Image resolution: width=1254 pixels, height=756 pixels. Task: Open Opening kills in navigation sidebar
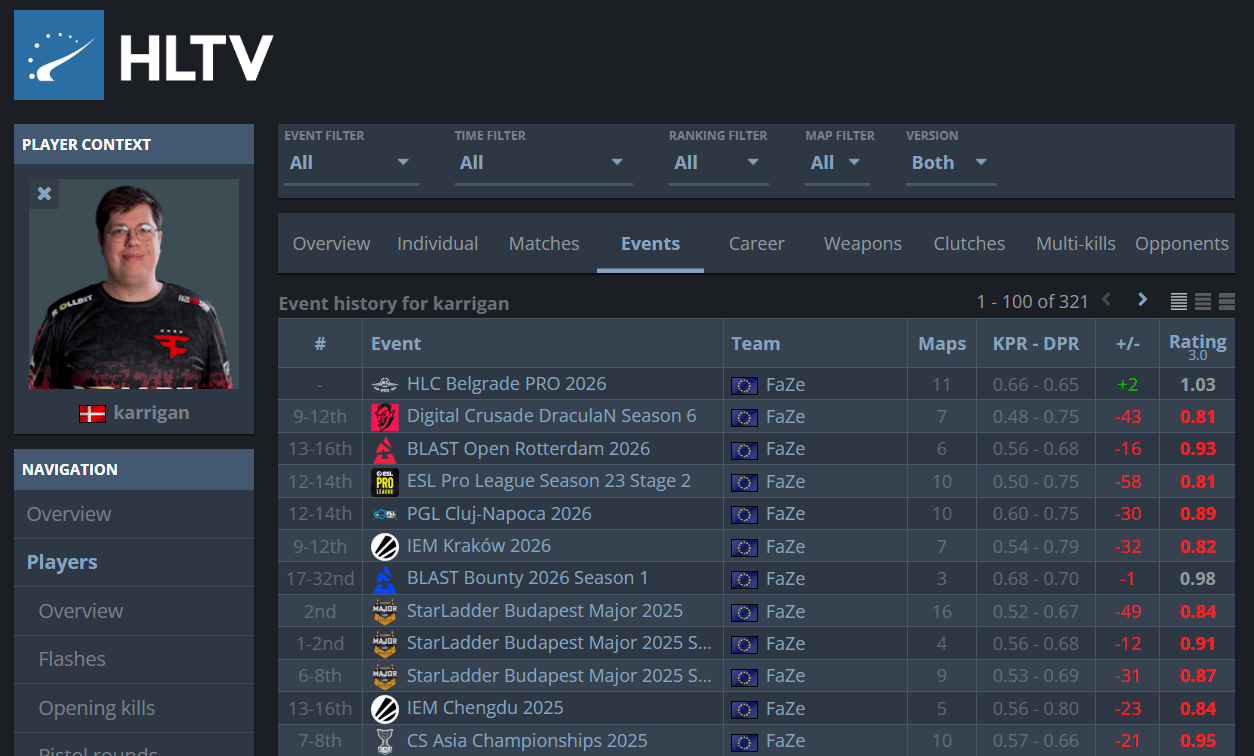(x=97, y=708)
